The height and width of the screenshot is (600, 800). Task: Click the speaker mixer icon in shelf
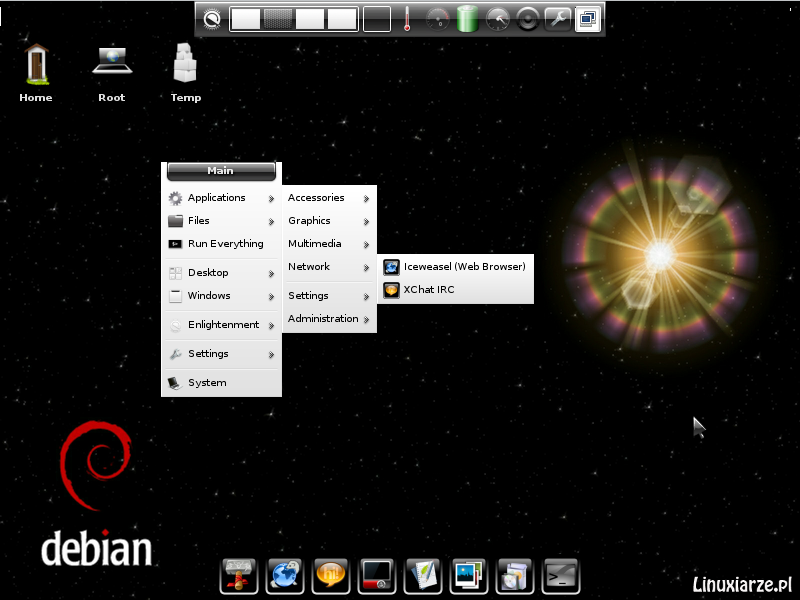point(527,19)
